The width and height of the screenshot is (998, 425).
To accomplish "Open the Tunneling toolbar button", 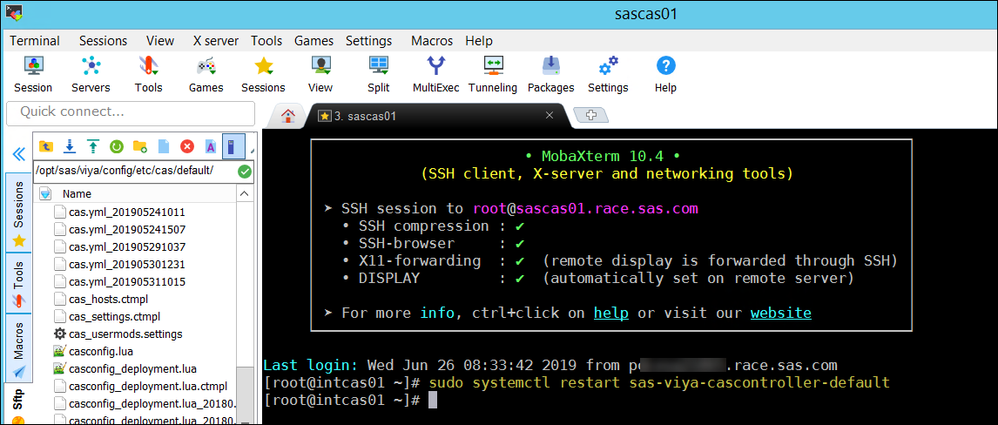I will (x=493, y=74).
